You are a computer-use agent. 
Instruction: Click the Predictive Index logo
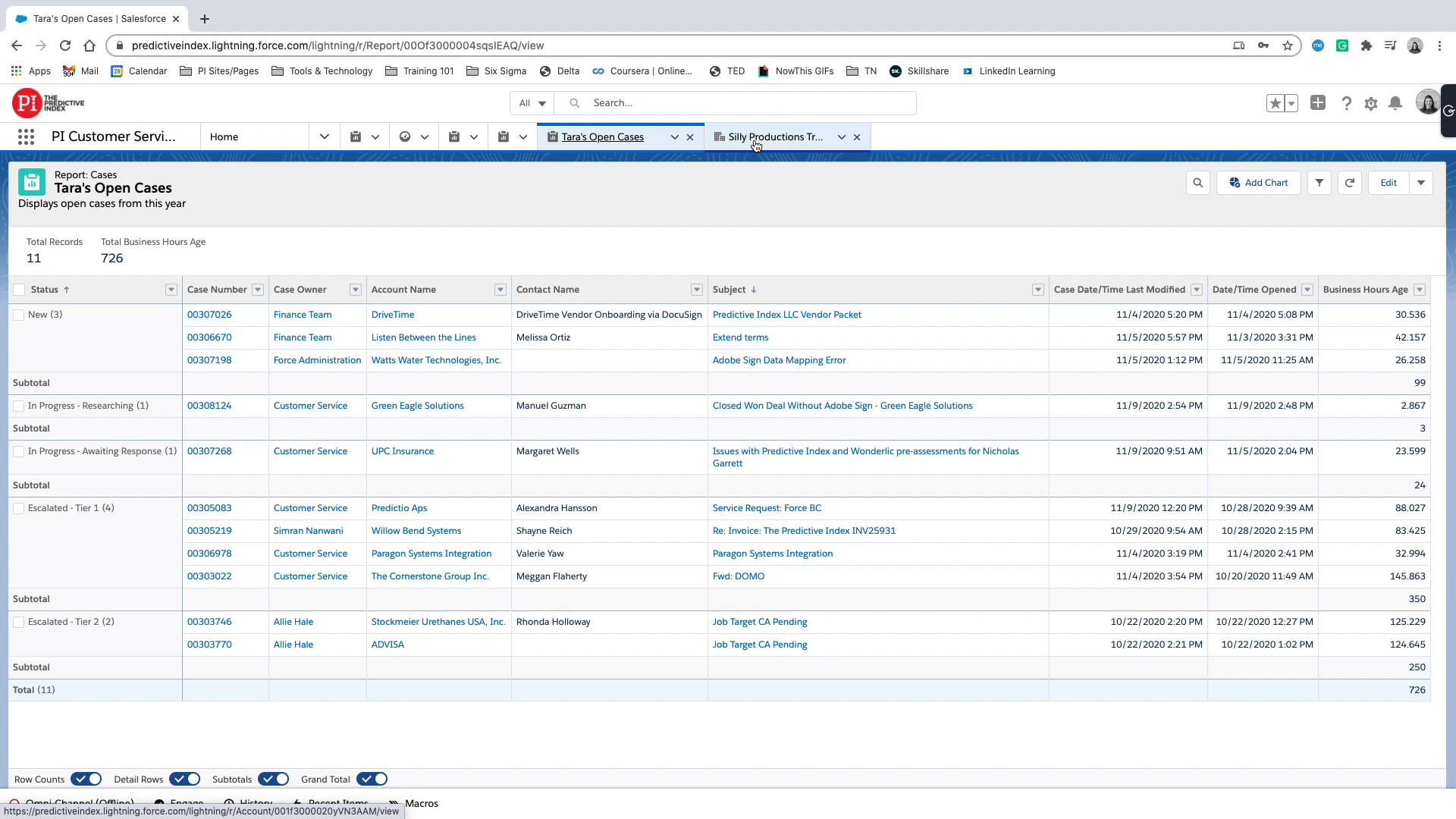point(49,103)
